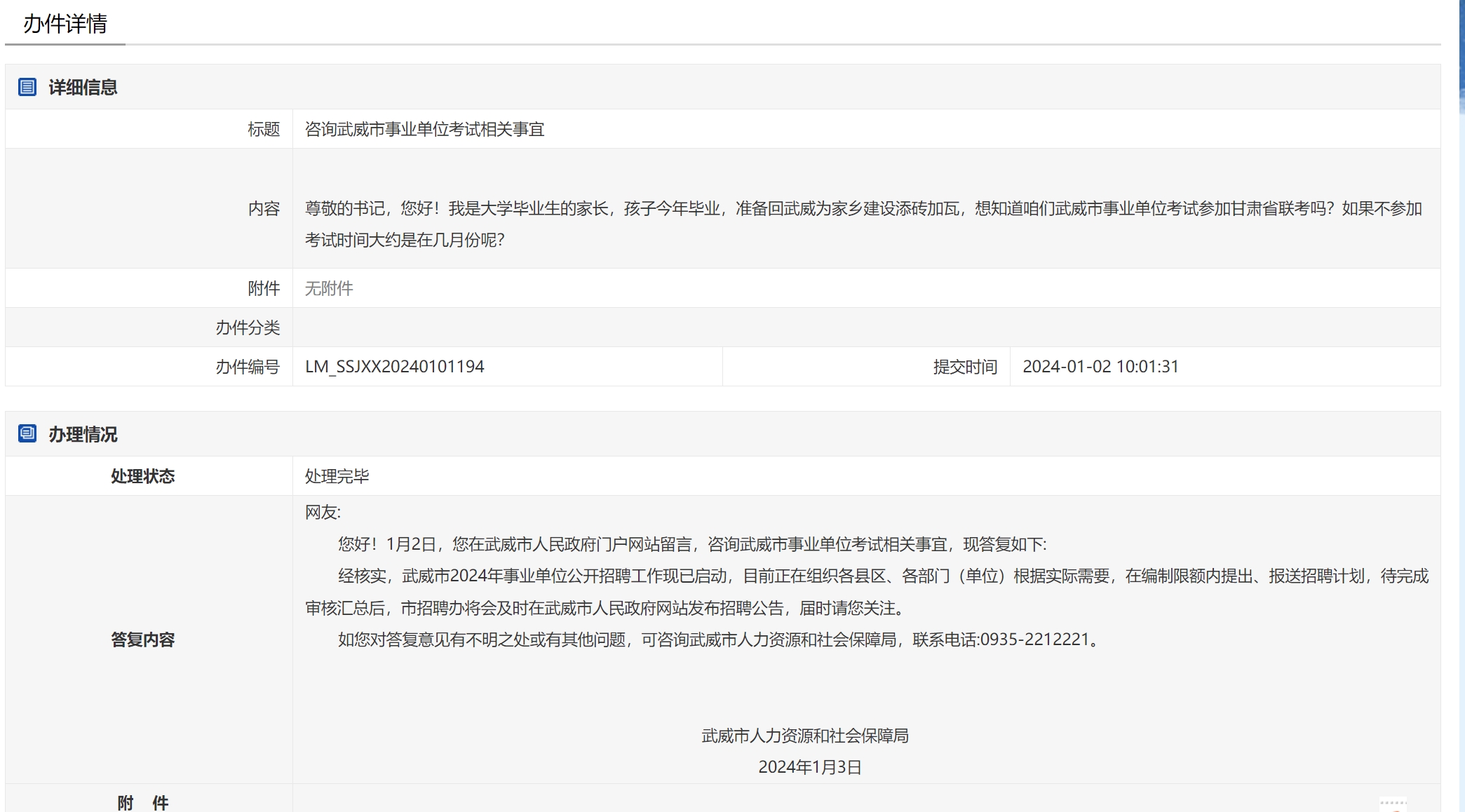Screen dimensions: 1465x812
Task: Select the 办件详情 tab heading
Action: click(65, 24)
